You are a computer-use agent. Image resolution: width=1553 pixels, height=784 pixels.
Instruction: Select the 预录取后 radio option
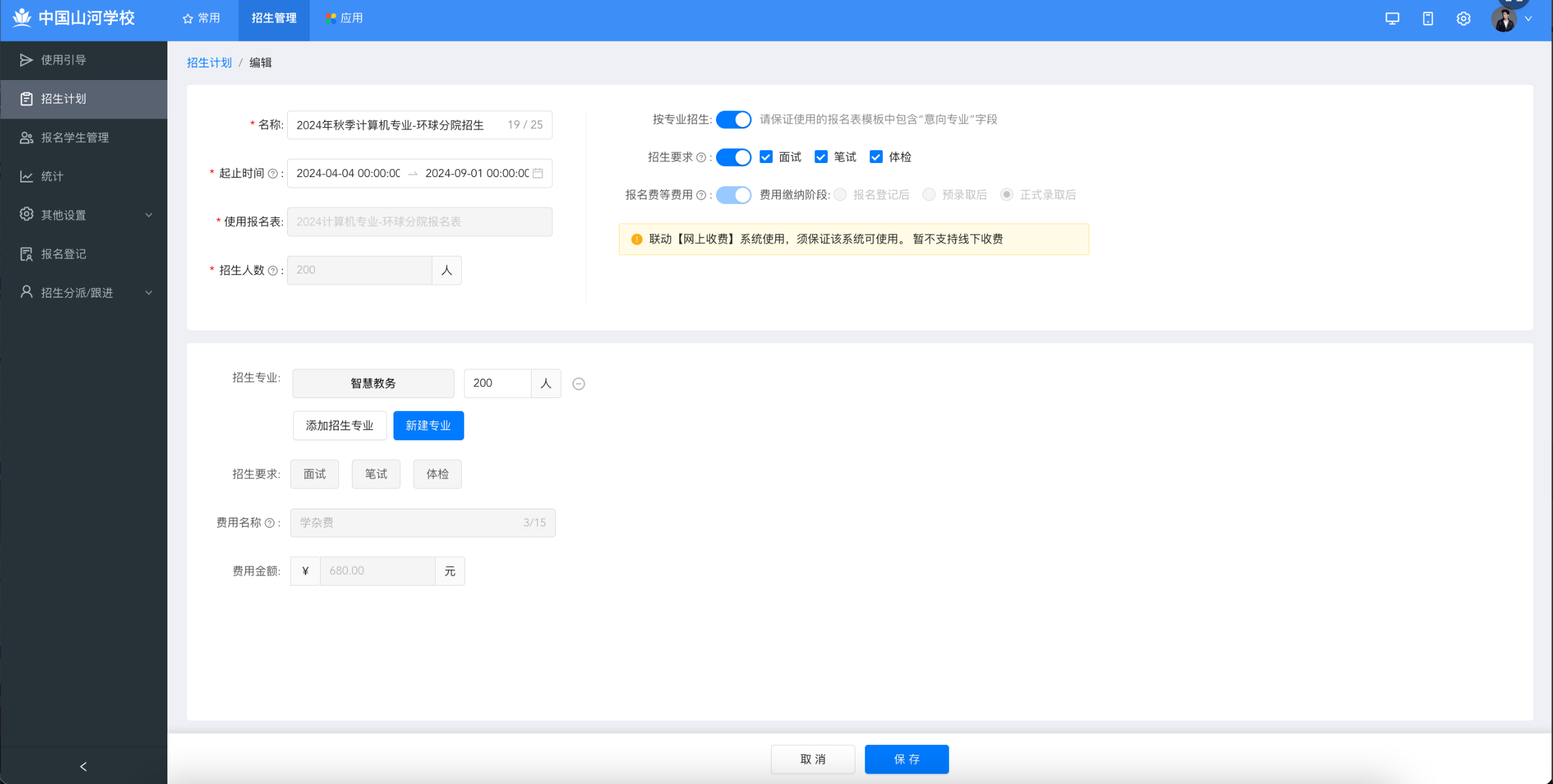(929, 195)
